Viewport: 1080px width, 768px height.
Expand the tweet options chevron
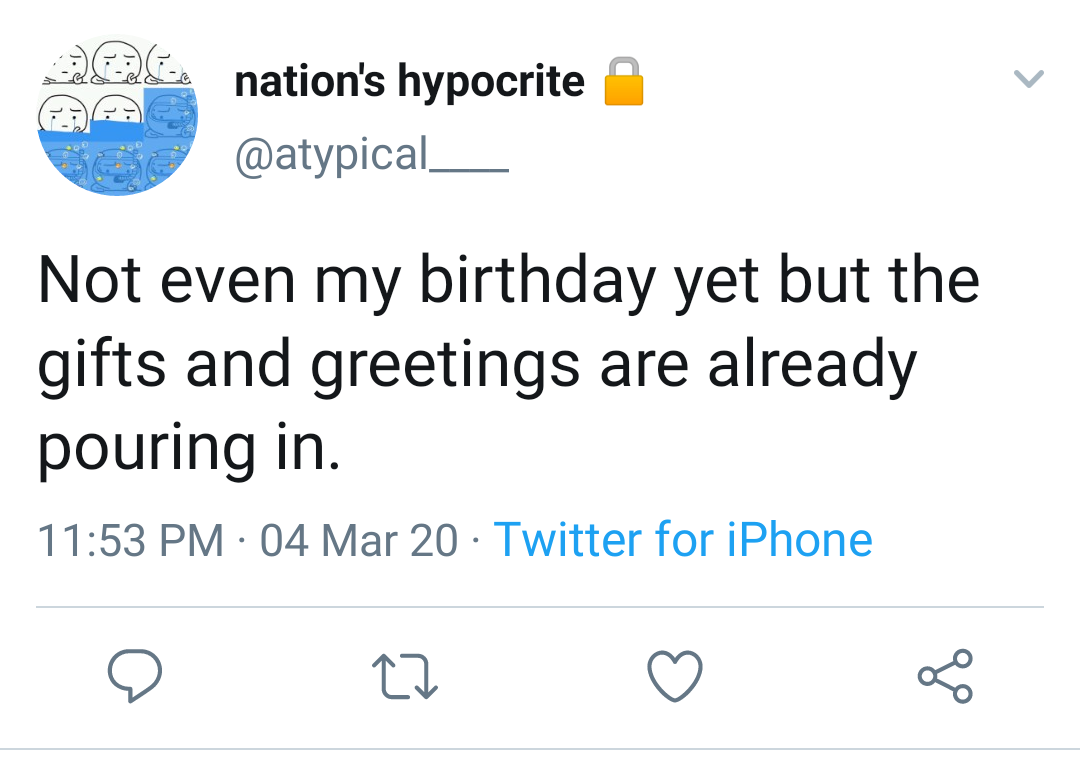[x=1029, y=78]
